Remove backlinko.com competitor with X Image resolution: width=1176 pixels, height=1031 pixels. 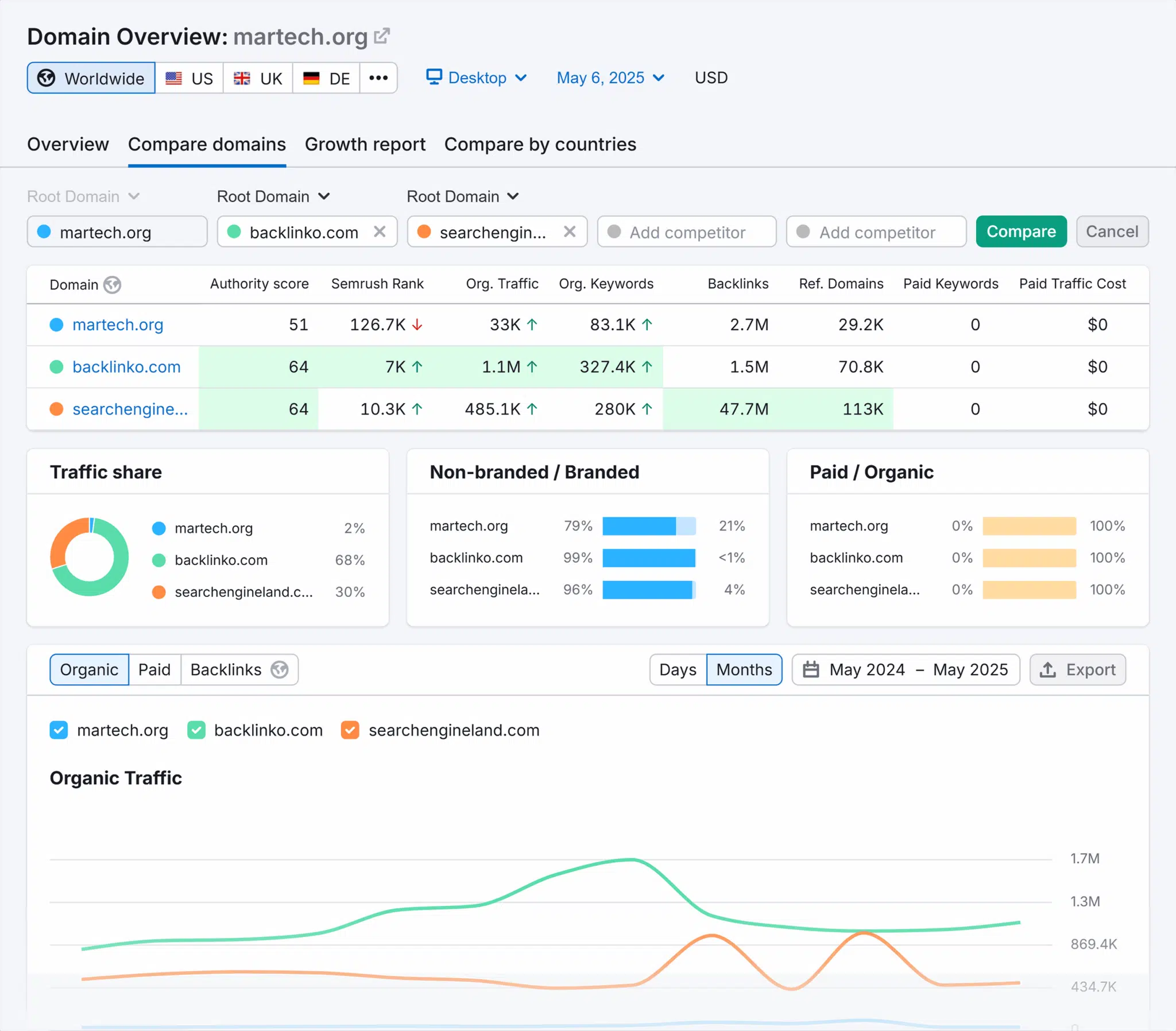click(380, 231)
